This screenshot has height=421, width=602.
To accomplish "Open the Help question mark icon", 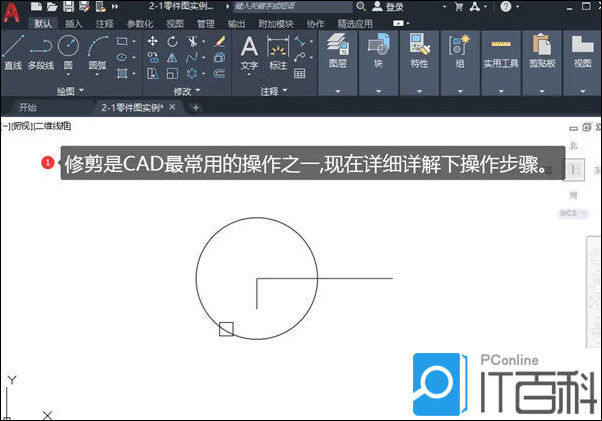I will [x=506, y=7].
